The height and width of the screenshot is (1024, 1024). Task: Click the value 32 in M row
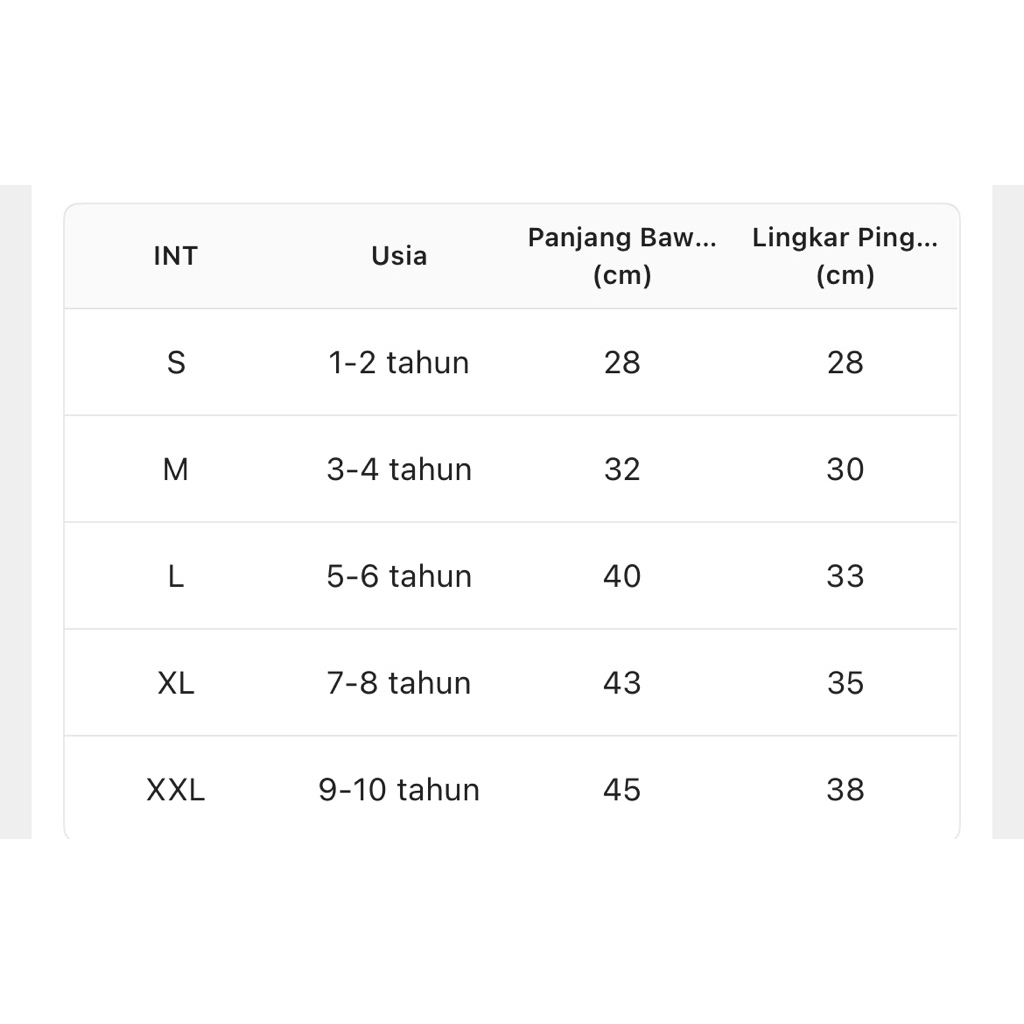[x=622, y=469]
